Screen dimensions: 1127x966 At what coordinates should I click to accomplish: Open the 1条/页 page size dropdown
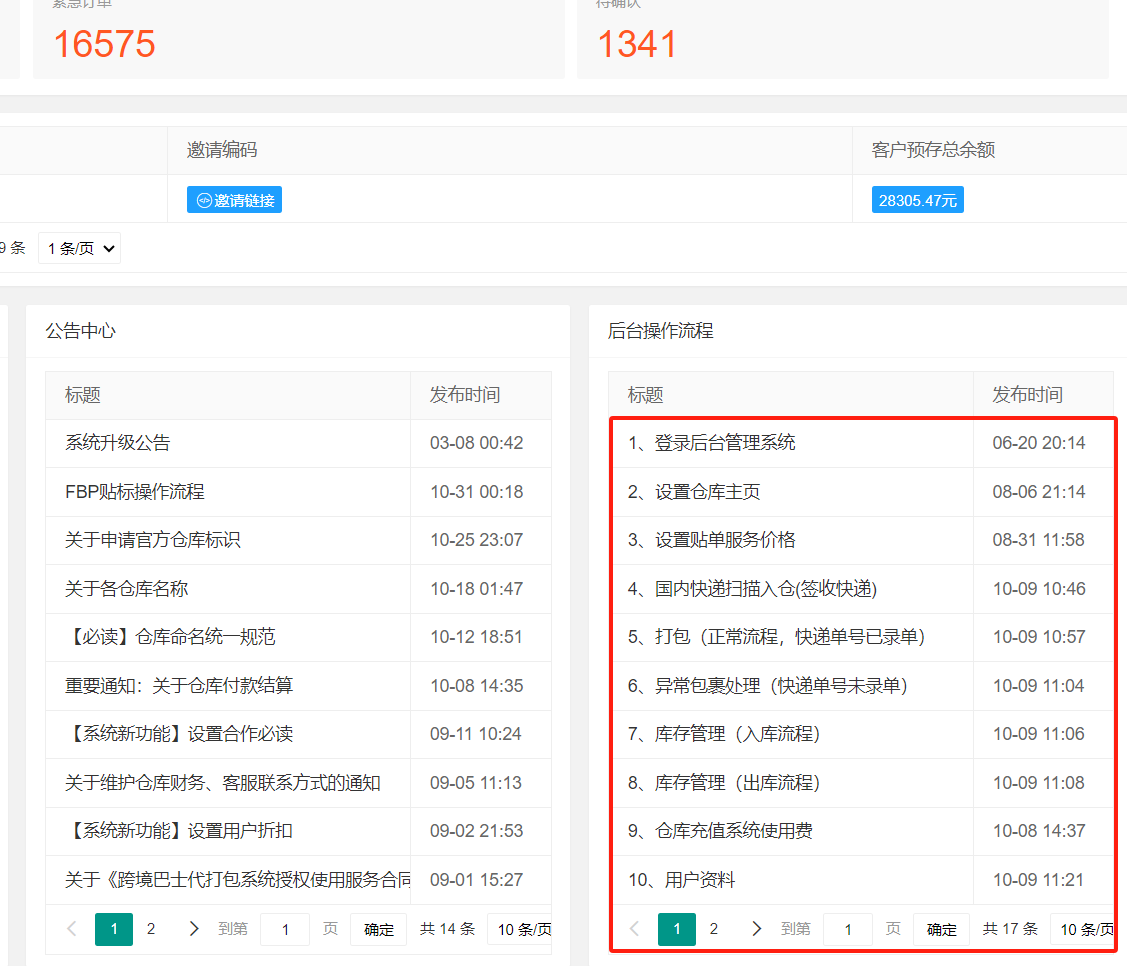(79, 248)
